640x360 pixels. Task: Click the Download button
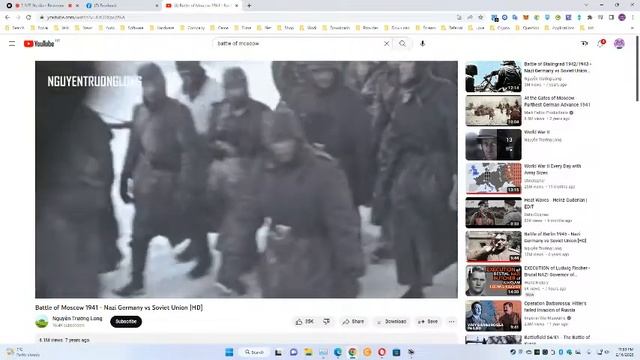click(391, 322)
